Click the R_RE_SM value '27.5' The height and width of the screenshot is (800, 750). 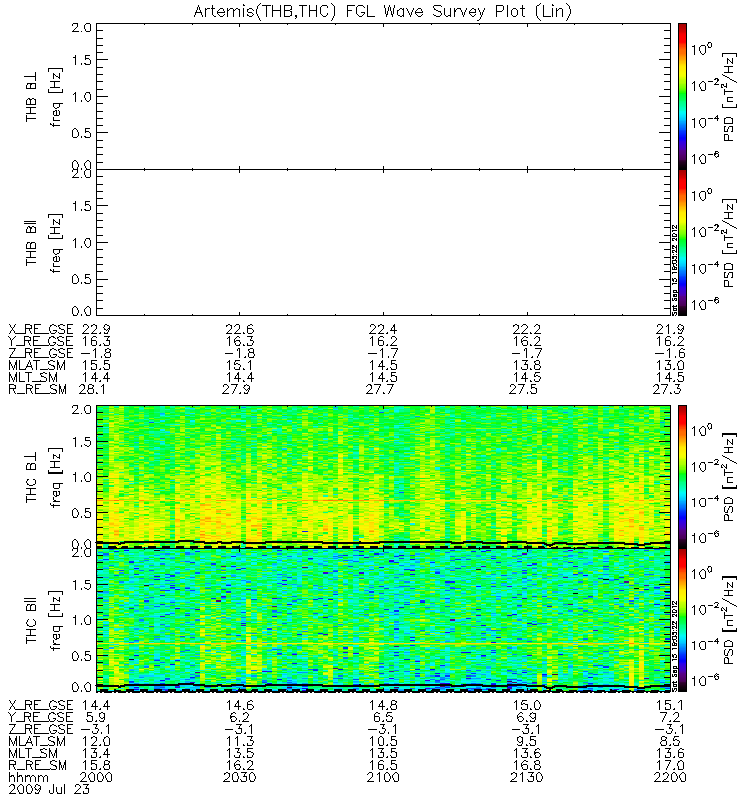pyautogui.click(x=523, y=389)
